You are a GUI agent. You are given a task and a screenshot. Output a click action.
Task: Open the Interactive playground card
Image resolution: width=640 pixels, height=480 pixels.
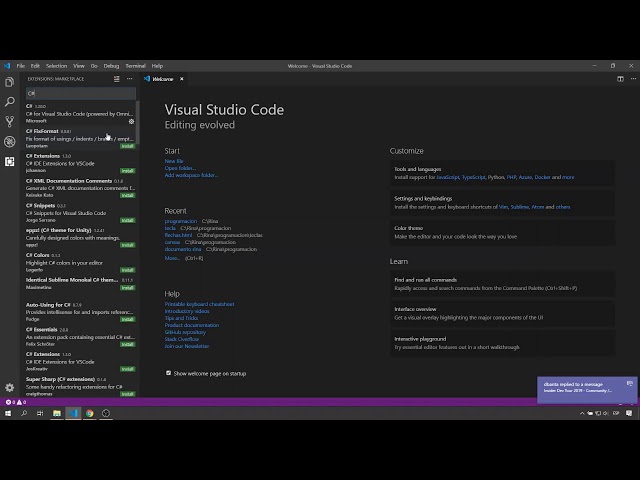click(x=502, y=343)
